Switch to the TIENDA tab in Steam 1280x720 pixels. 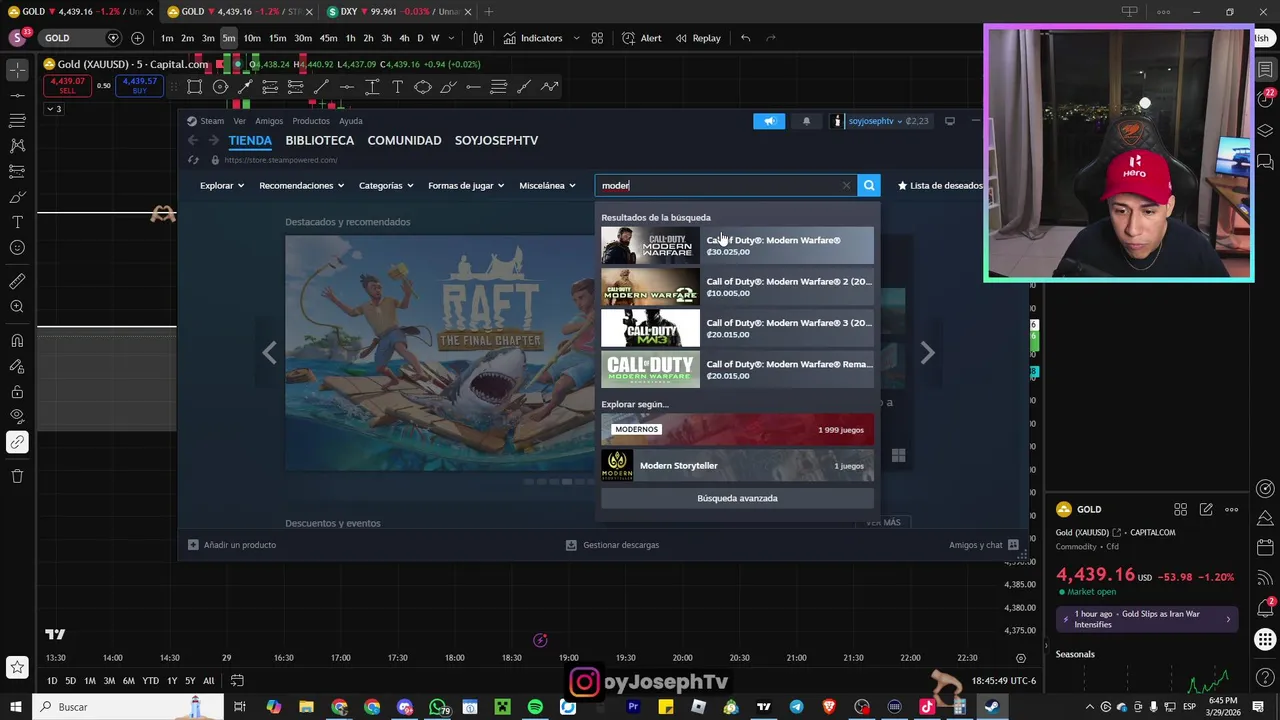pyautogui.click(x=250, y=140)
